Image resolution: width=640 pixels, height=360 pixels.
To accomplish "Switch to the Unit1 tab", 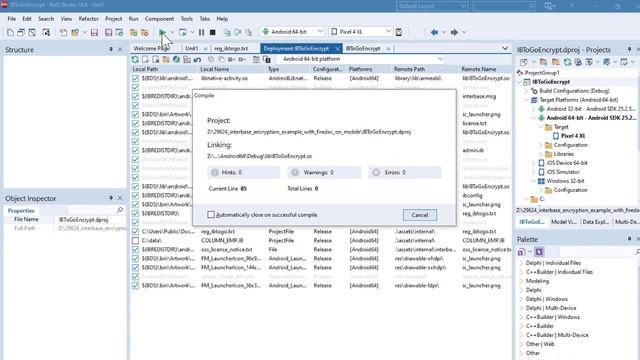I will coord(192,49).
